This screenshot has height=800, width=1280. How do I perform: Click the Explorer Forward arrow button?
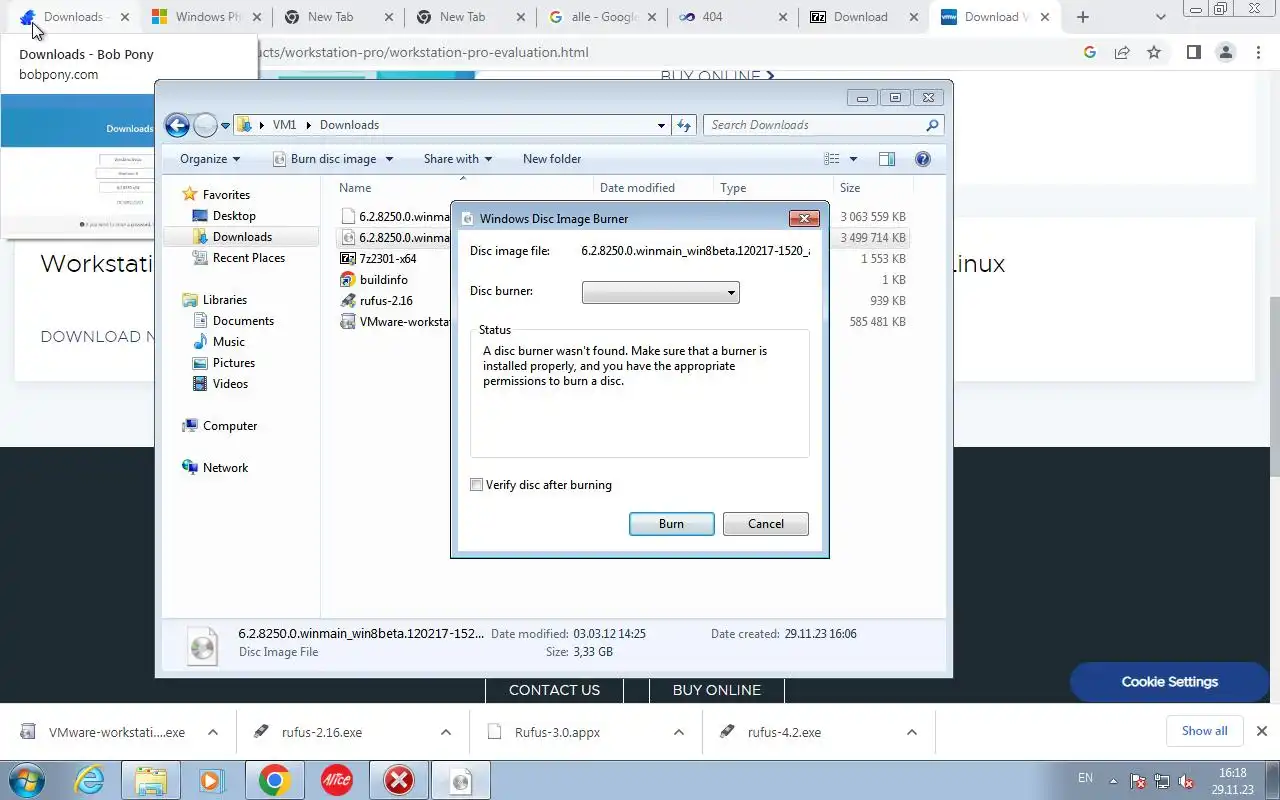(x=205, y=125)
